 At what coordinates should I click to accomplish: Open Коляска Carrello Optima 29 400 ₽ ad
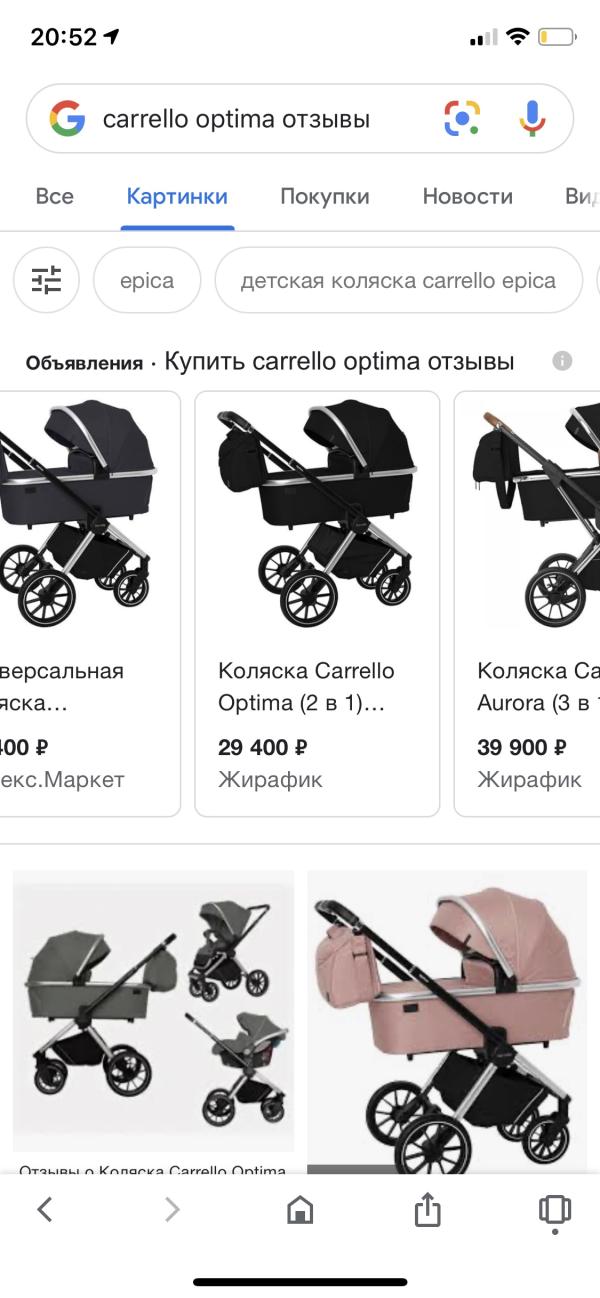pos(317,604)
